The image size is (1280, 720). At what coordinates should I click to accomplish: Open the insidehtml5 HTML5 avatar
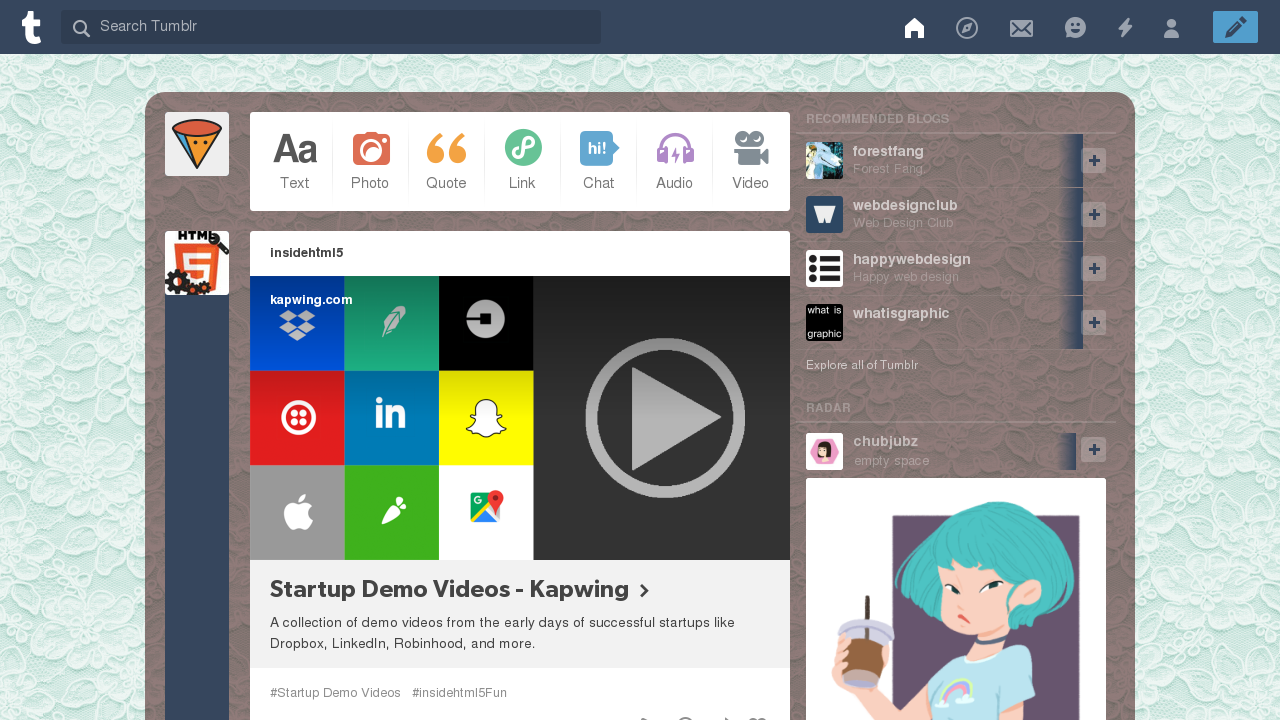[197, 263]
